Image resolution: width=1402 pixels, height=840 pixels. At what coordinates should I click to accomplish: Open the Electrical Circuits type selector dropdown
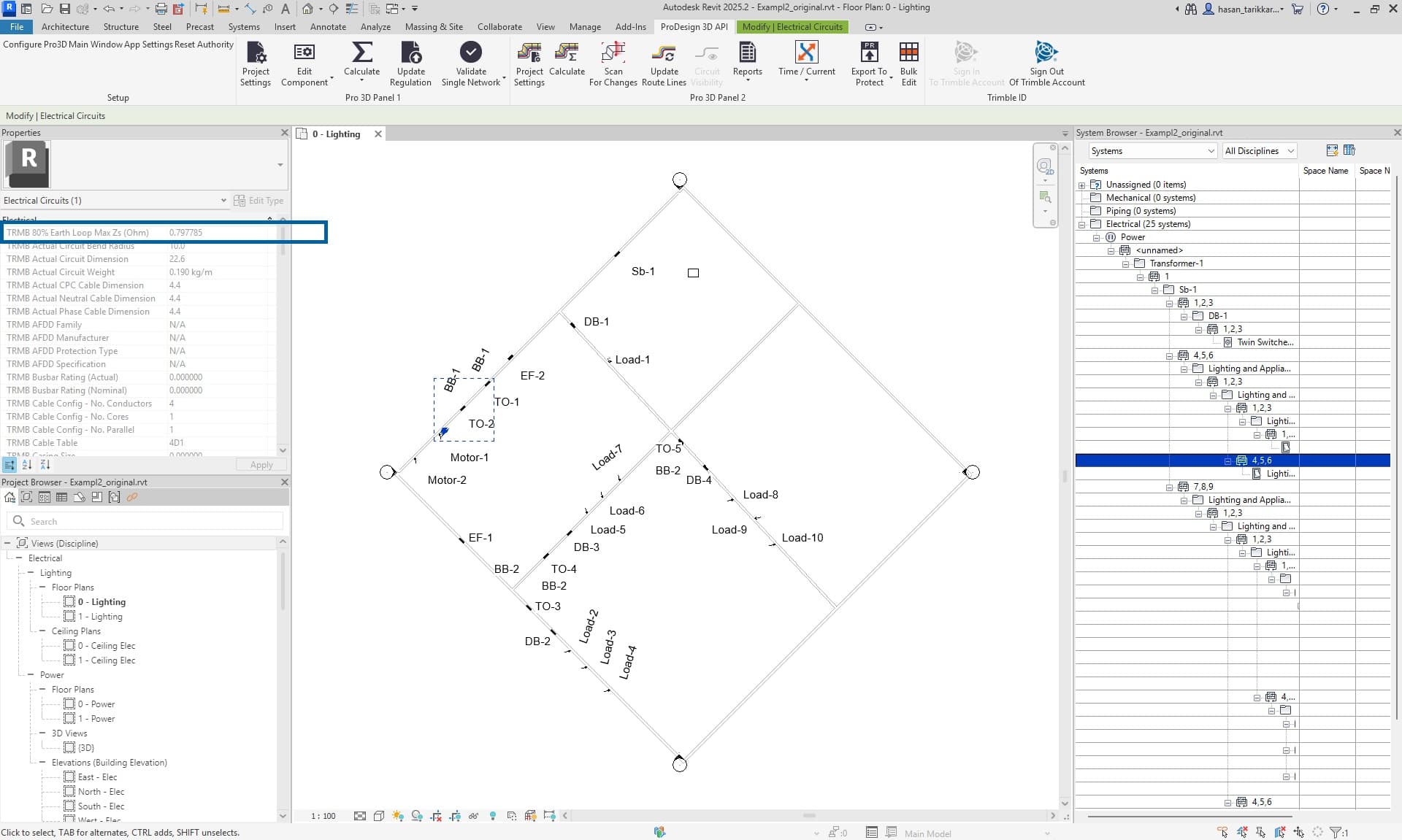(x=223, y=201)
